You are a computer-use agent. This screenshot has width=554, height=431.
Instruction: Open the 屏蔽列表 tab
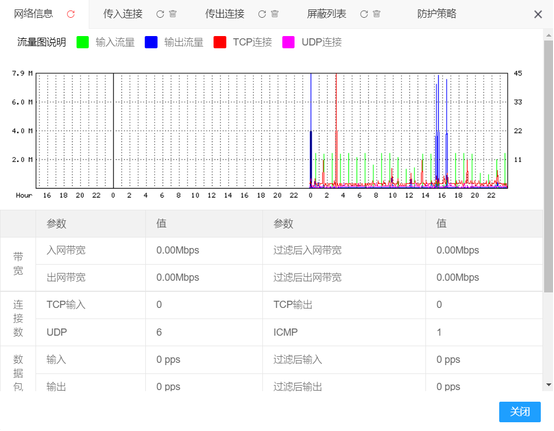[x=326, y=14]
